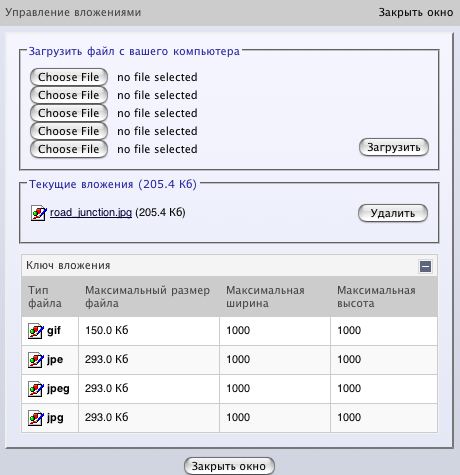
Task: Collapse the Ключ вложения table
Action: coord(425,266)
